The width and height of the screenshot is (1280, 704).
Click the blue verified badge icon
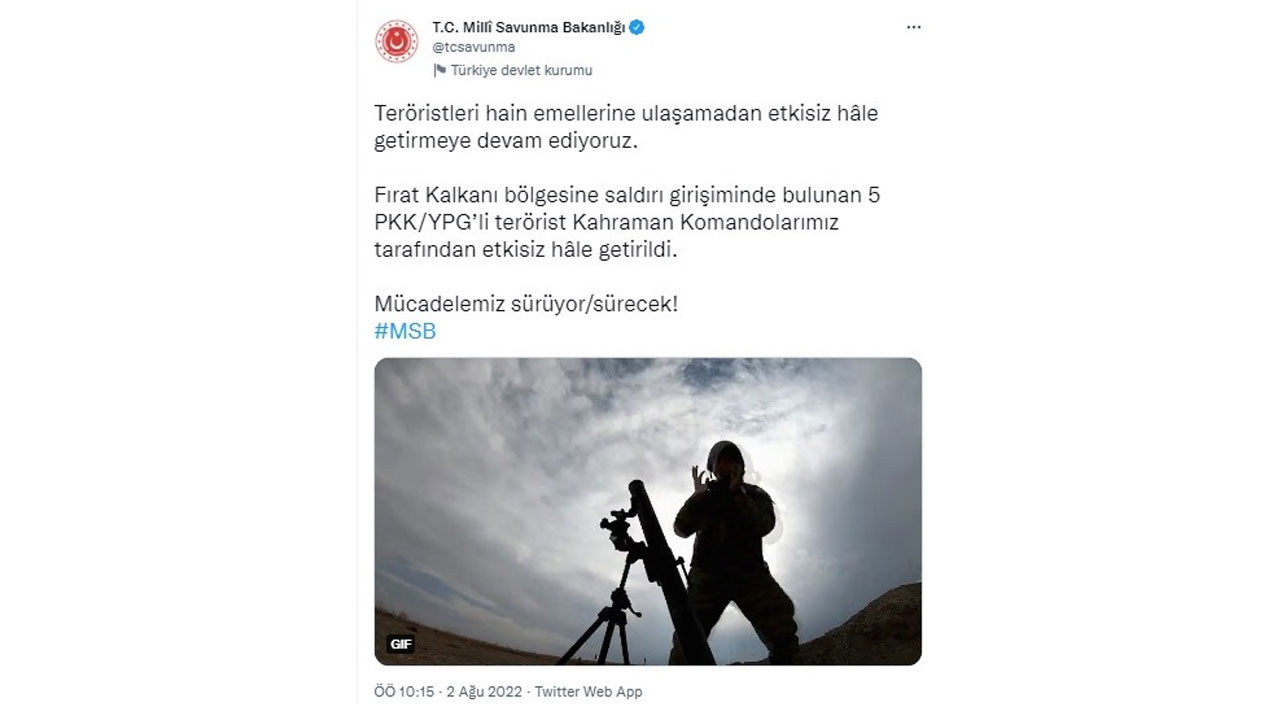636,28
